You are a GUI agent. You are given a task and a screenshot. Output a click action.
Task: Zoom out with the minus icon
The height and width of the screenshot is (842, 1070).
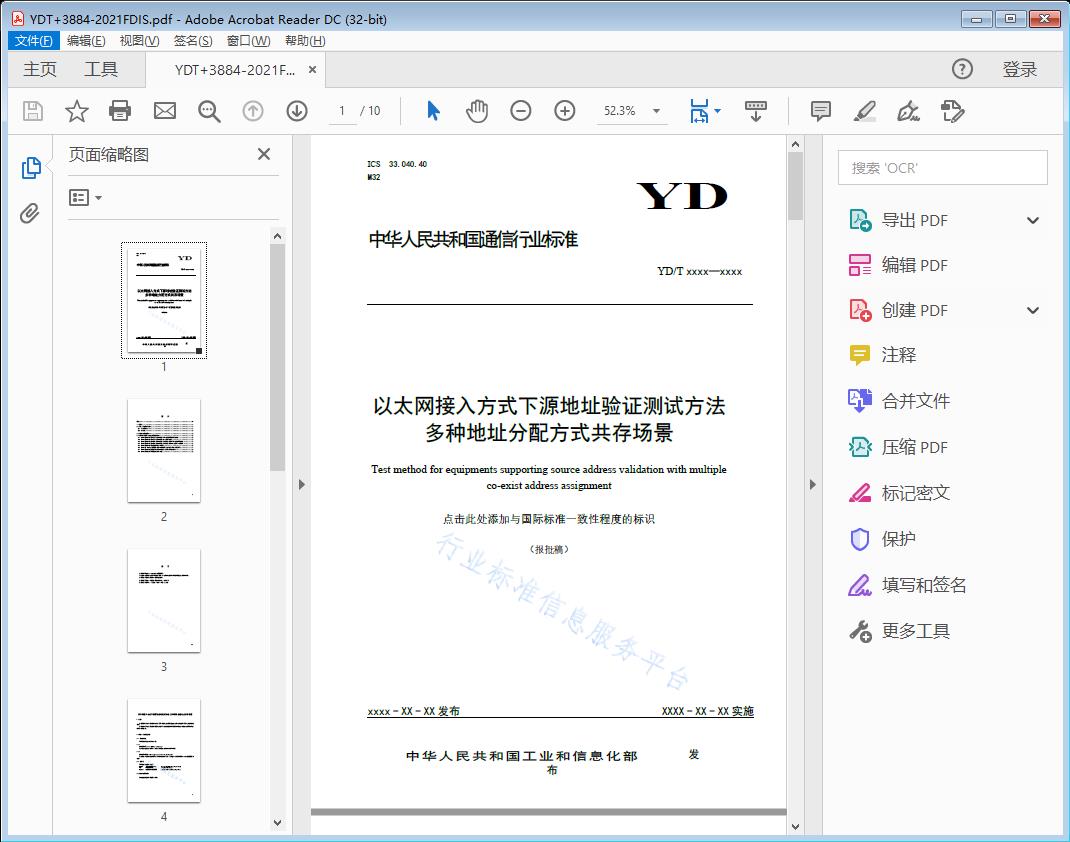521,111
